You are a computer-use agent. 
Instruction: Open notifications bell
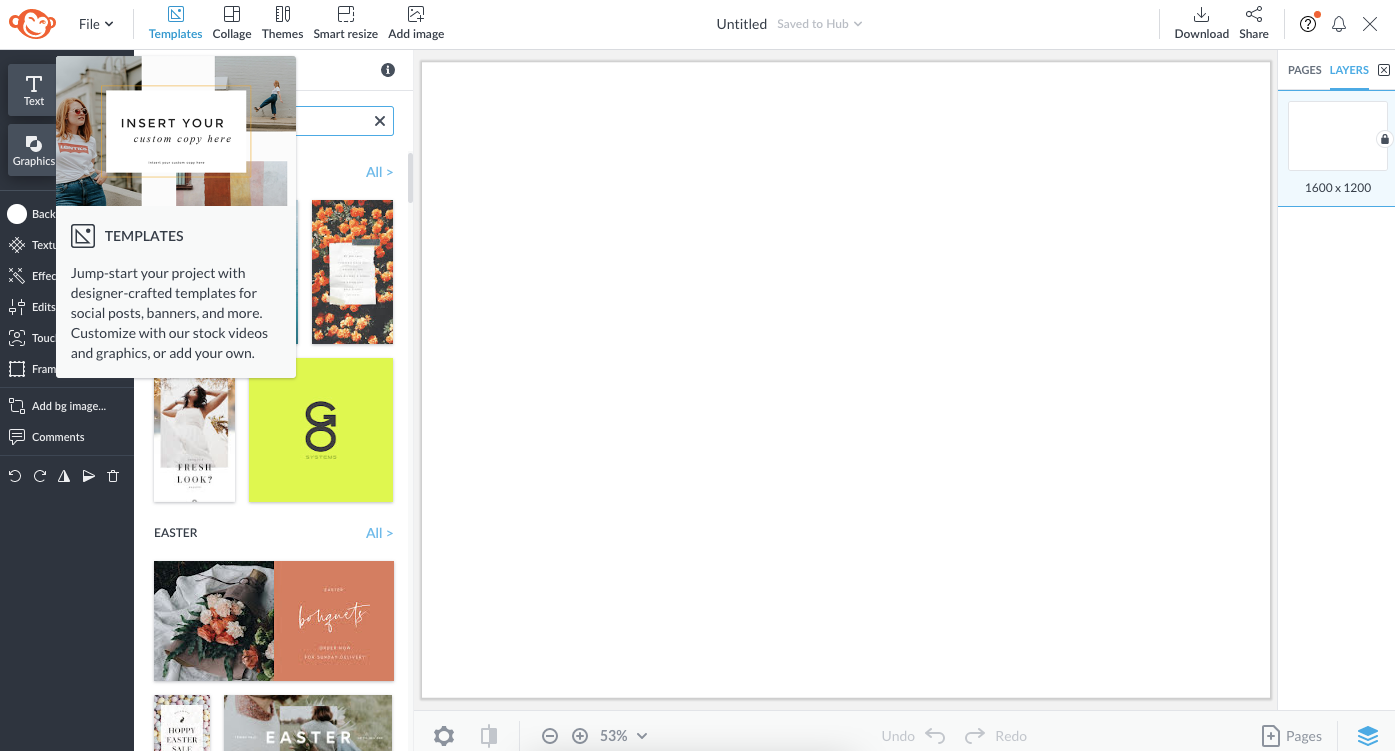[1339, 24]
